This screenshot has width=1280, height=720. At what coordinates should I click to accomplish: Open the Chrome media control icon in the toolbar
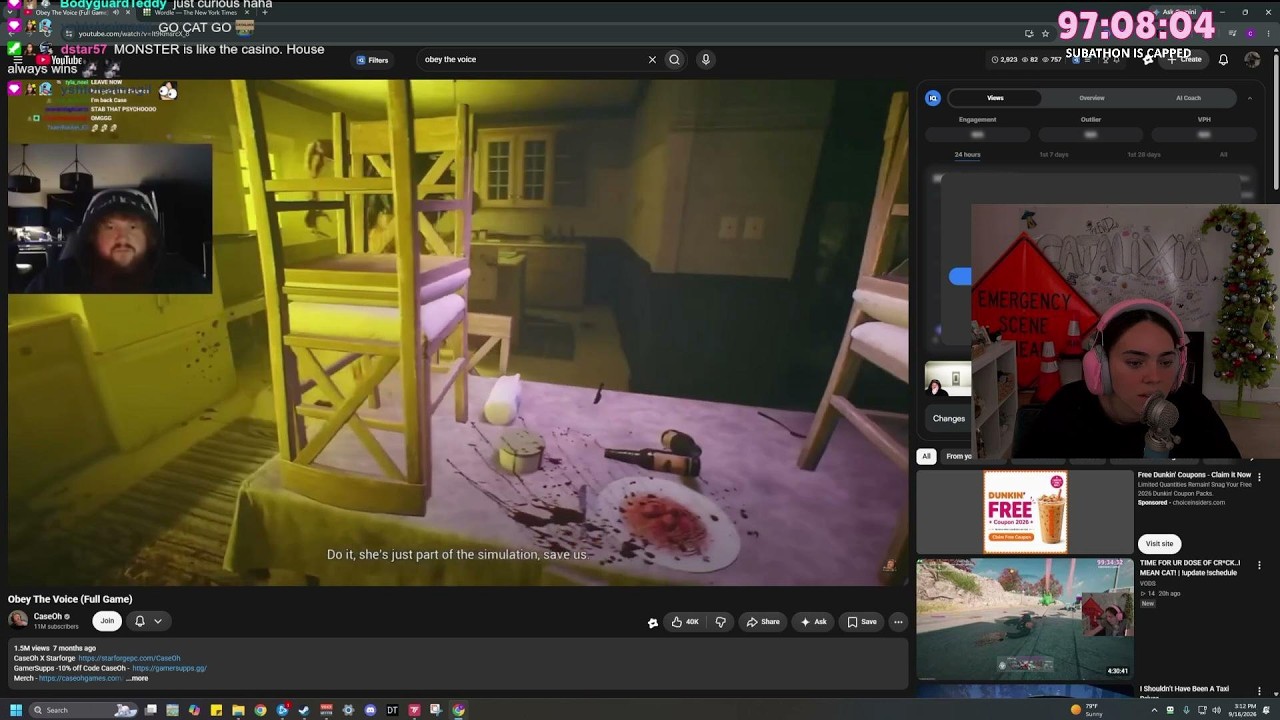(1232, 33)
